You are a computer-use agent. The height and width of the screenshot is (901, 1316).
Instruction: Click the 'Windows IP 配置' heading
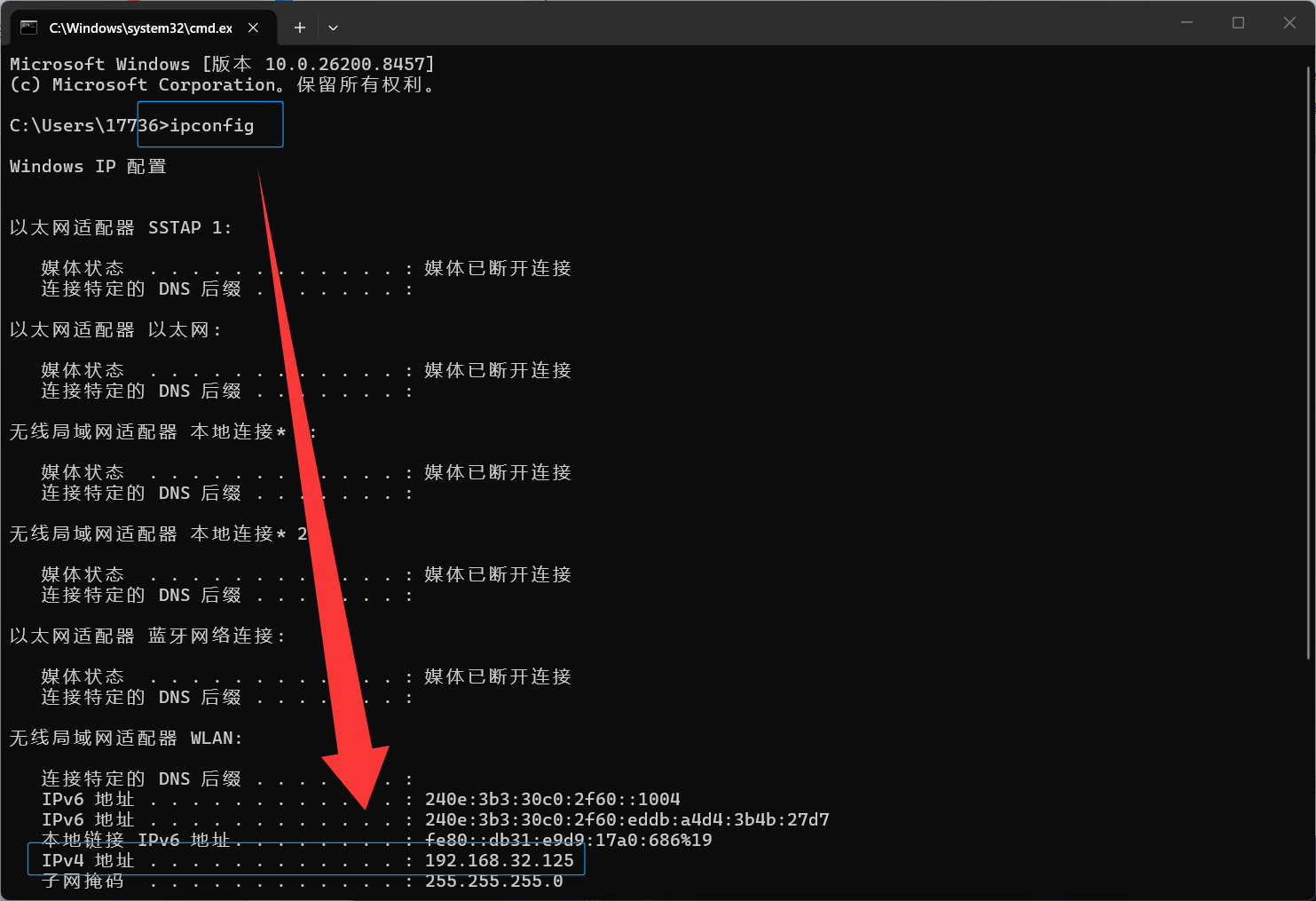click(x=88, y=166)
